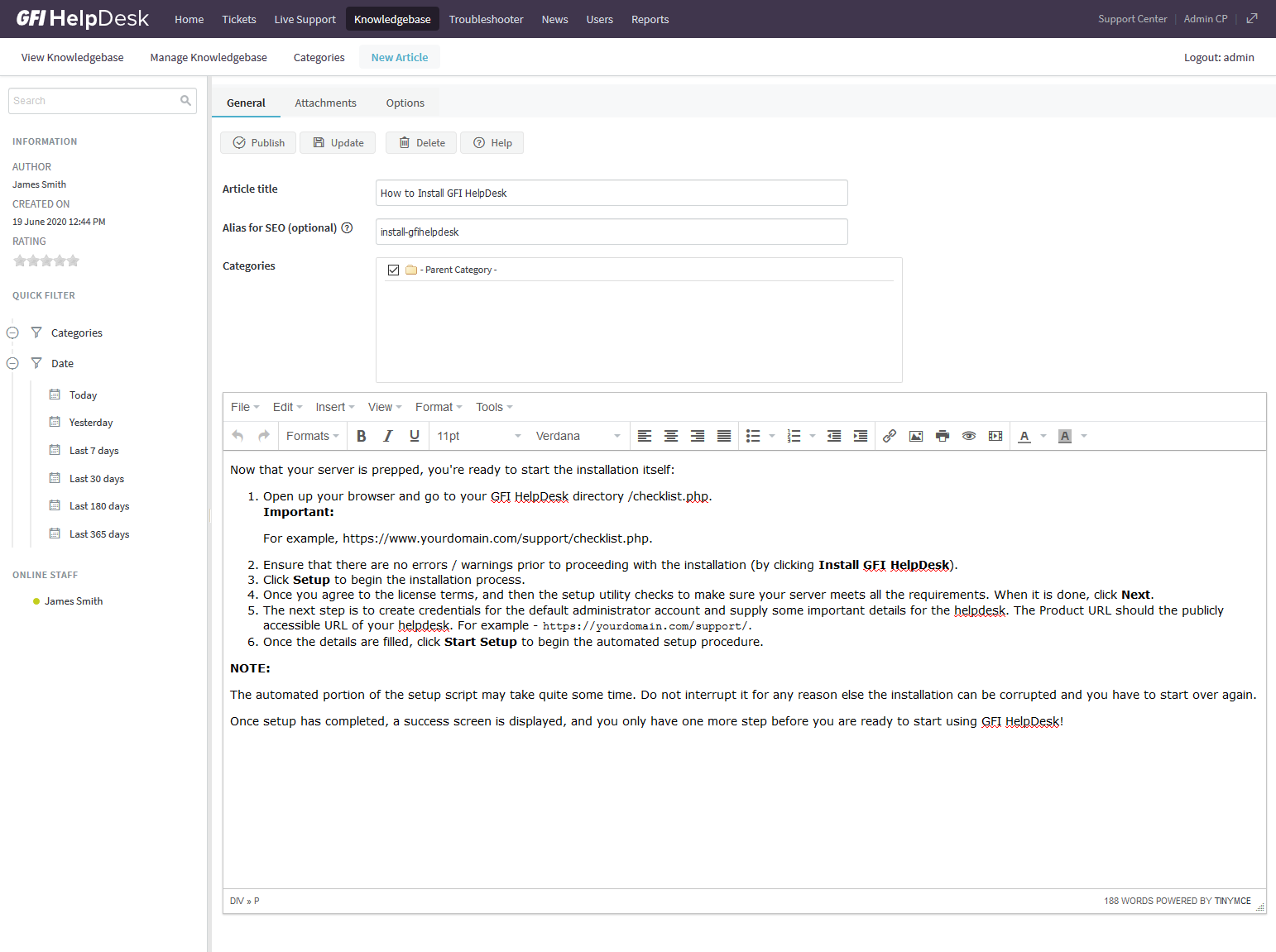
Task: Click the knowledgebase search box
Action: [103, 101]
